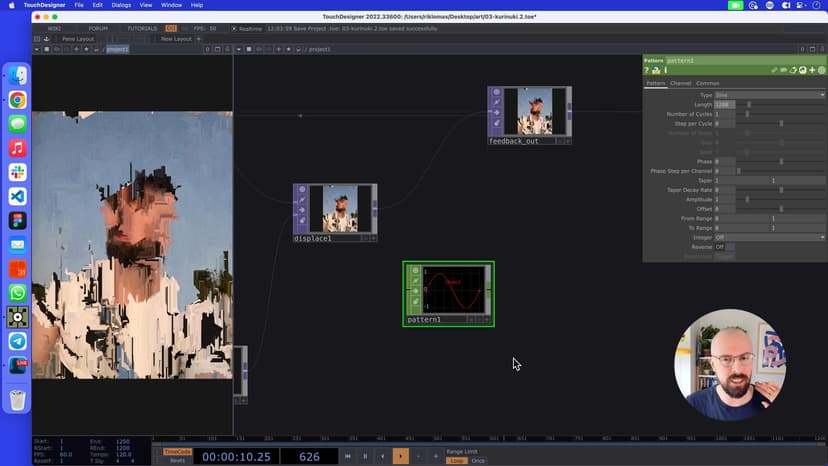Image resolution: width=828 pixels, height=466 pixels.
Task: Pause timeline playback
Action: pos(365,456)
